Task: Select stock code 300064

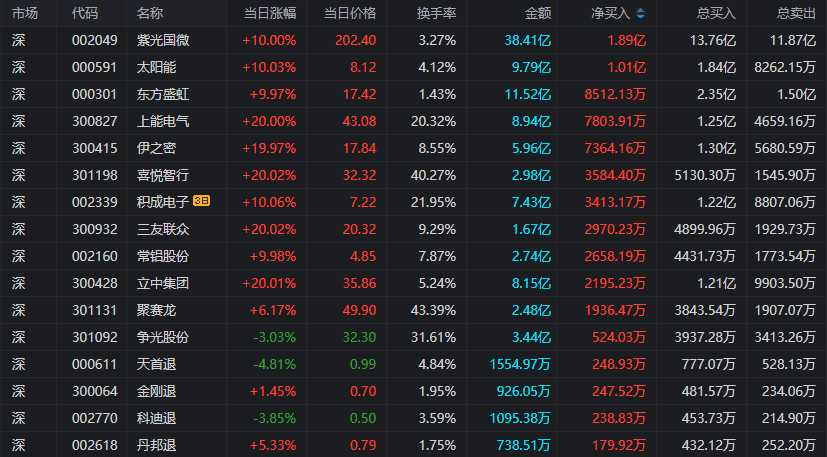Action: (94, 391)
